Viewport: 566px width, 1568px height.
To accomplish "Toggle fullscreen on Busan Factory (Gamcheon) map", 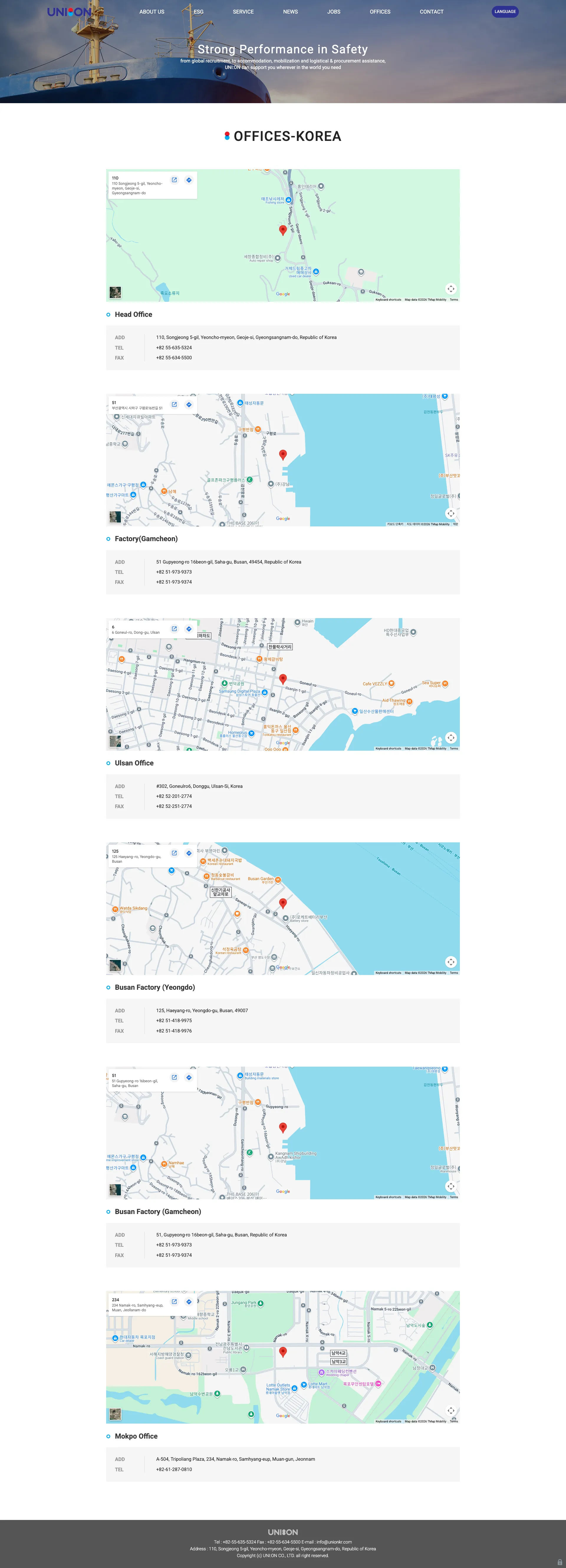I will pyautogui.click(x=450, y=1186).
